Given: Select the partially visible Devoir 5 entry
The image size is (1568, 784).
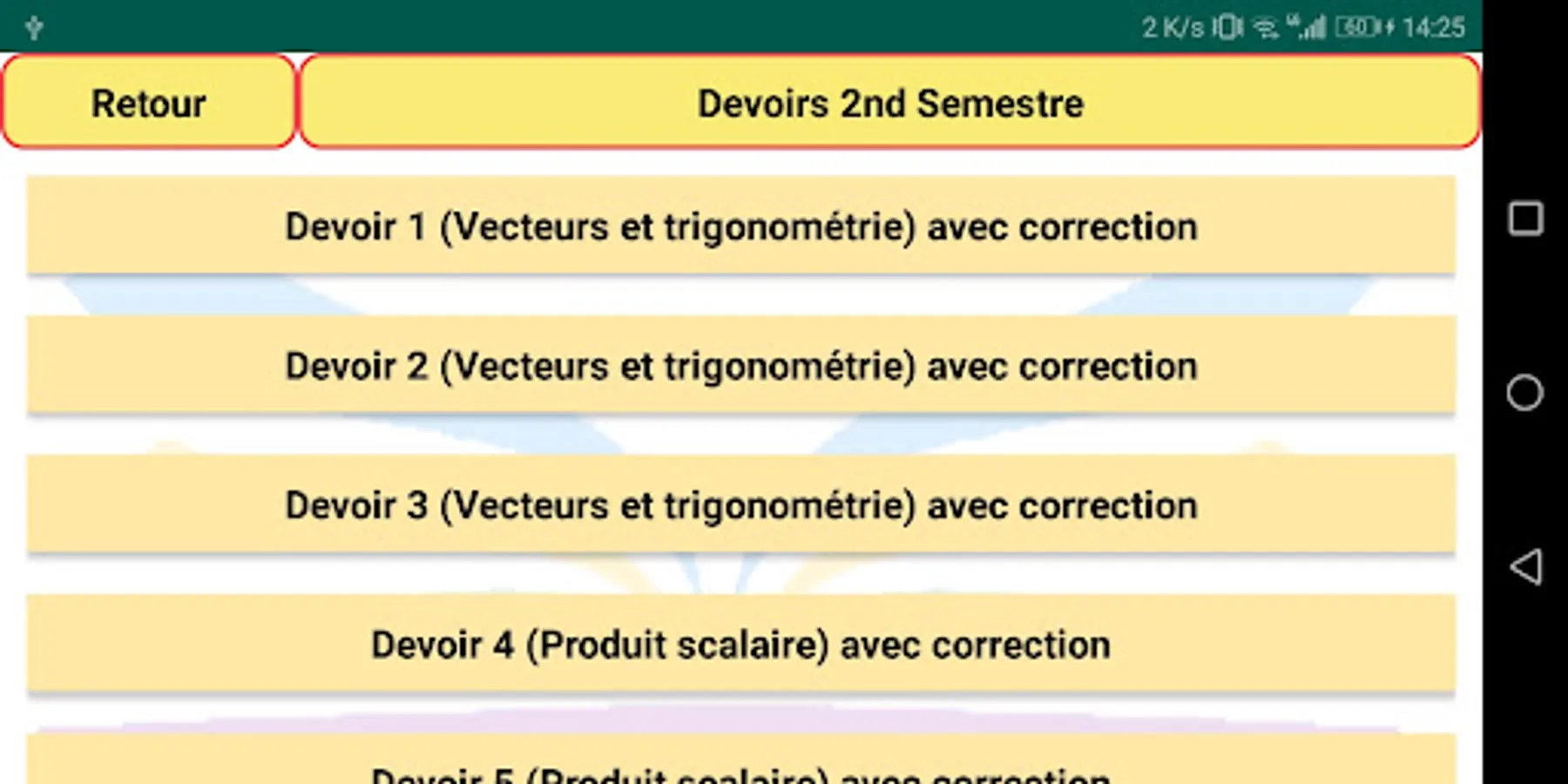Looking at the screenshot, I should point(740,765).
